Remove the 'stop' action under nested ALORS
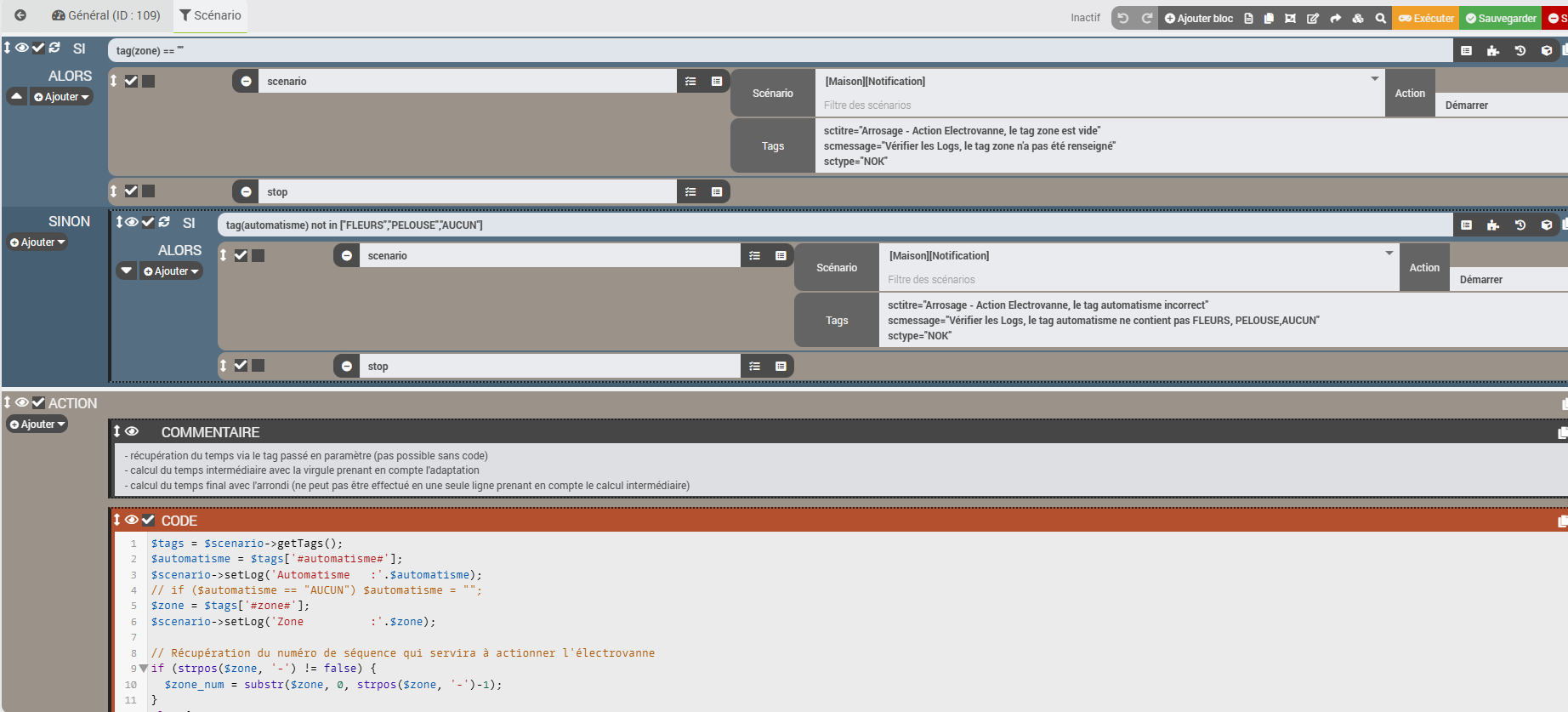This screenshot has height=712, width=1568. (x=347, y=367)
